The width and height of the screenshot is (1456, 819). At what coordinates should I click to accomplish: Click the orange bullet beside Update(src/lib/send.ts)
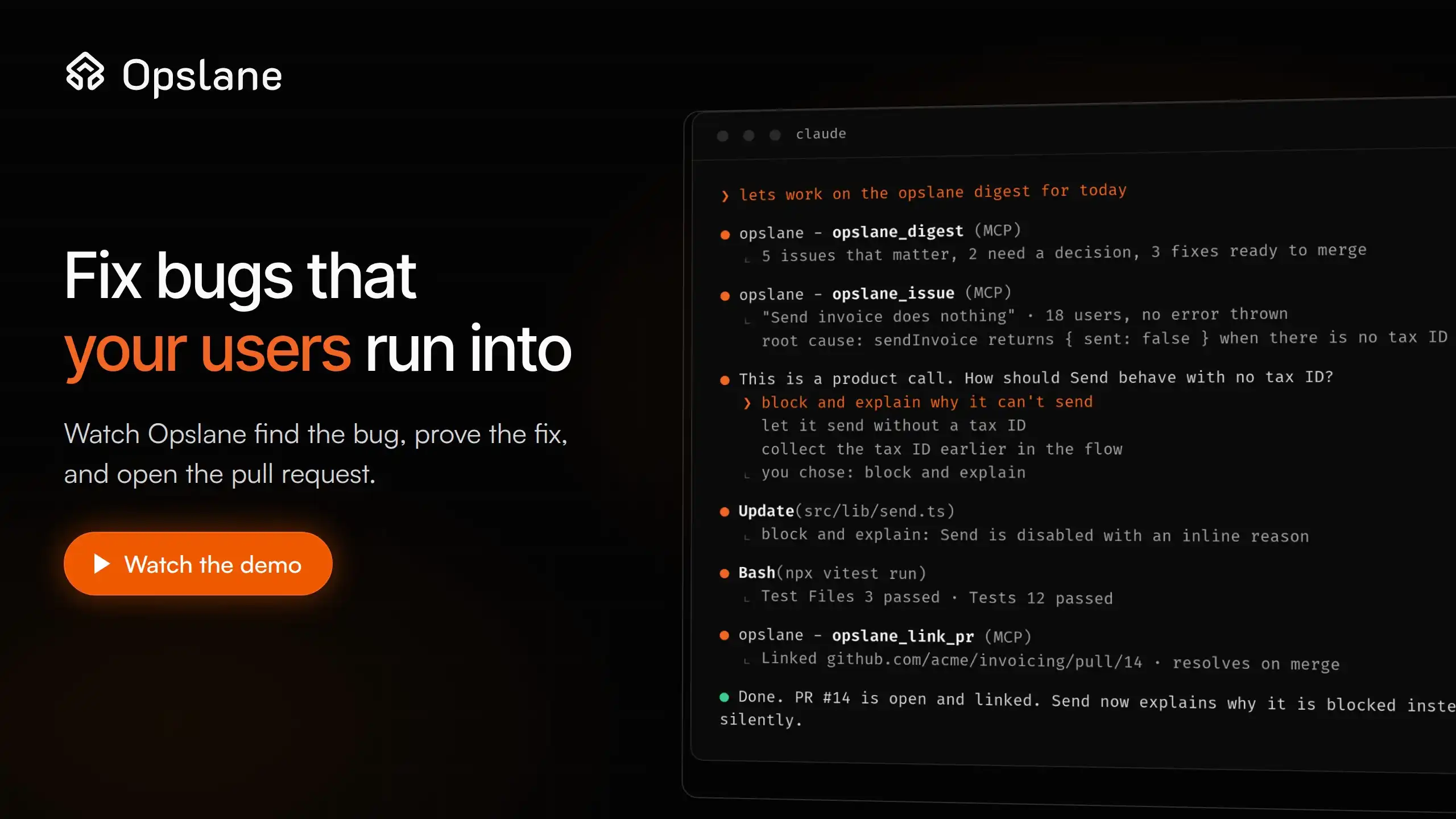(x=725, y=512)
